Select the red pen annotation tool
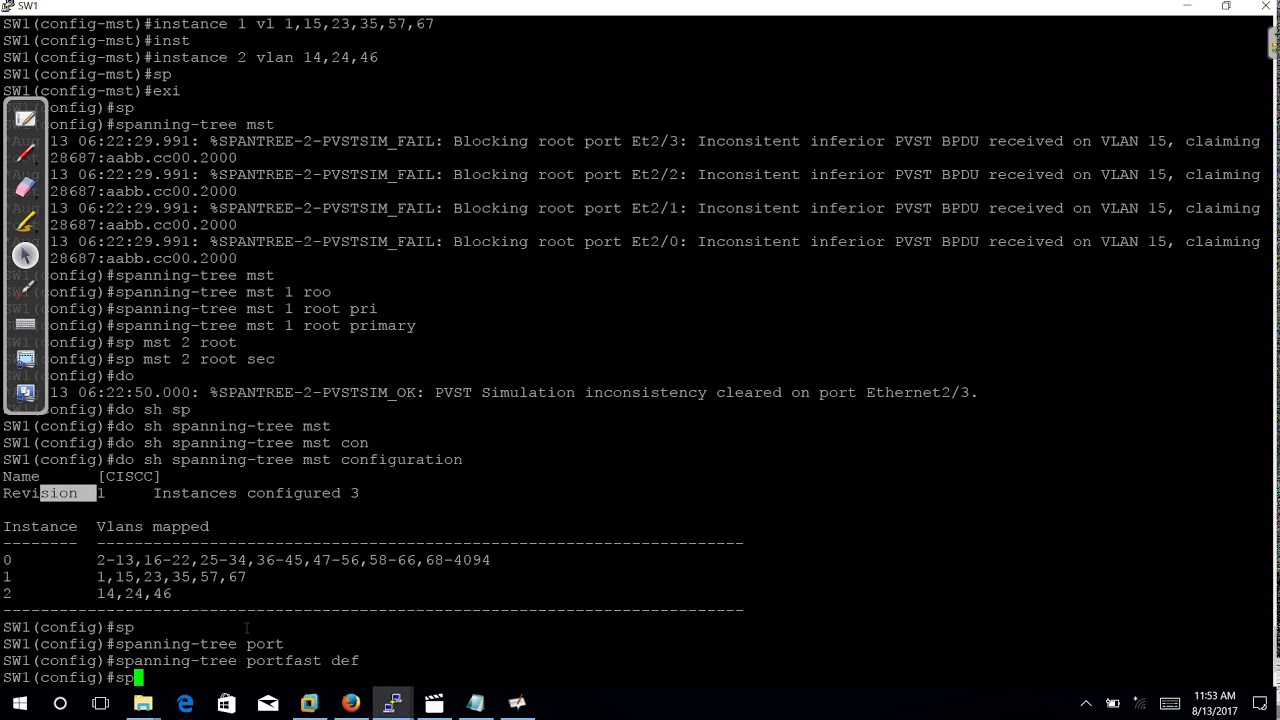1280x720 pixels. tap(26, 153)
